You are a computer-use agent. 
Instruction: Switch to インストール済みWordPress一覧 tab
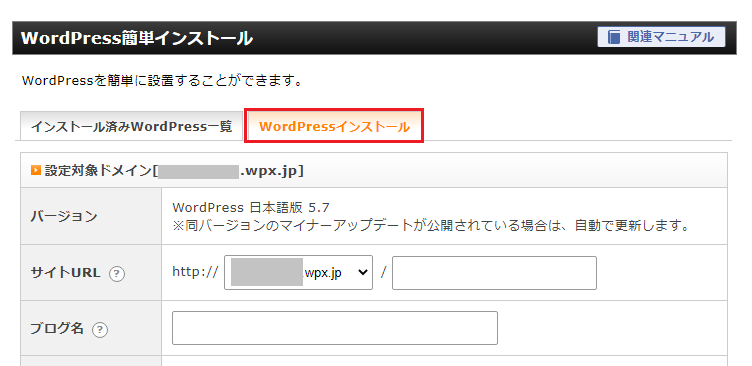(x=131, y=127)
